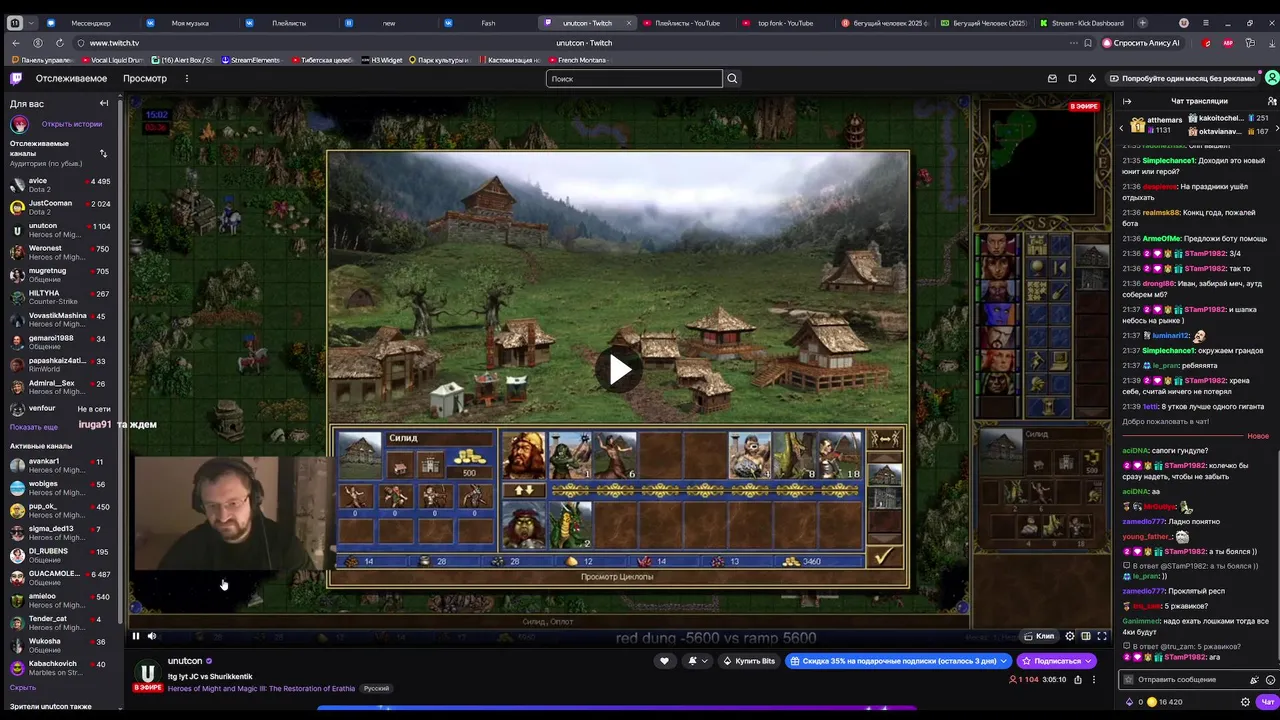Click the purple 'Чат' send button
Screen dimensions: 1280x720
click(x=1267, y=702)
